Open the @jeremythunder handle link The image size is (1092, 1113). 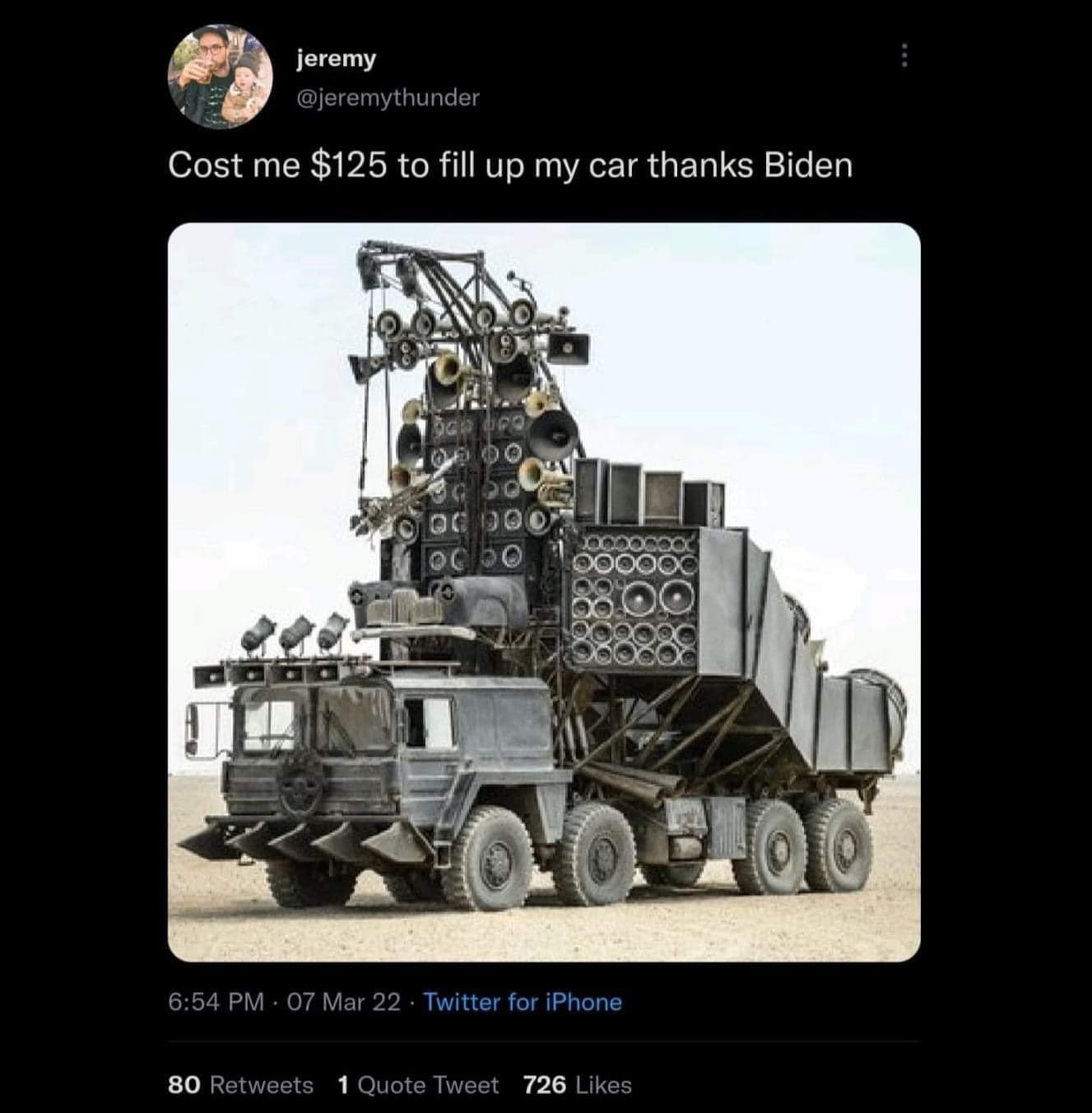point(387,97)
